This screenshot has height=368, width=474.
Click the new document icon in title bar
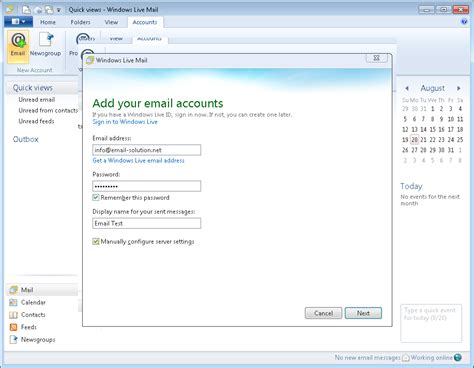[x=26, y=10]
